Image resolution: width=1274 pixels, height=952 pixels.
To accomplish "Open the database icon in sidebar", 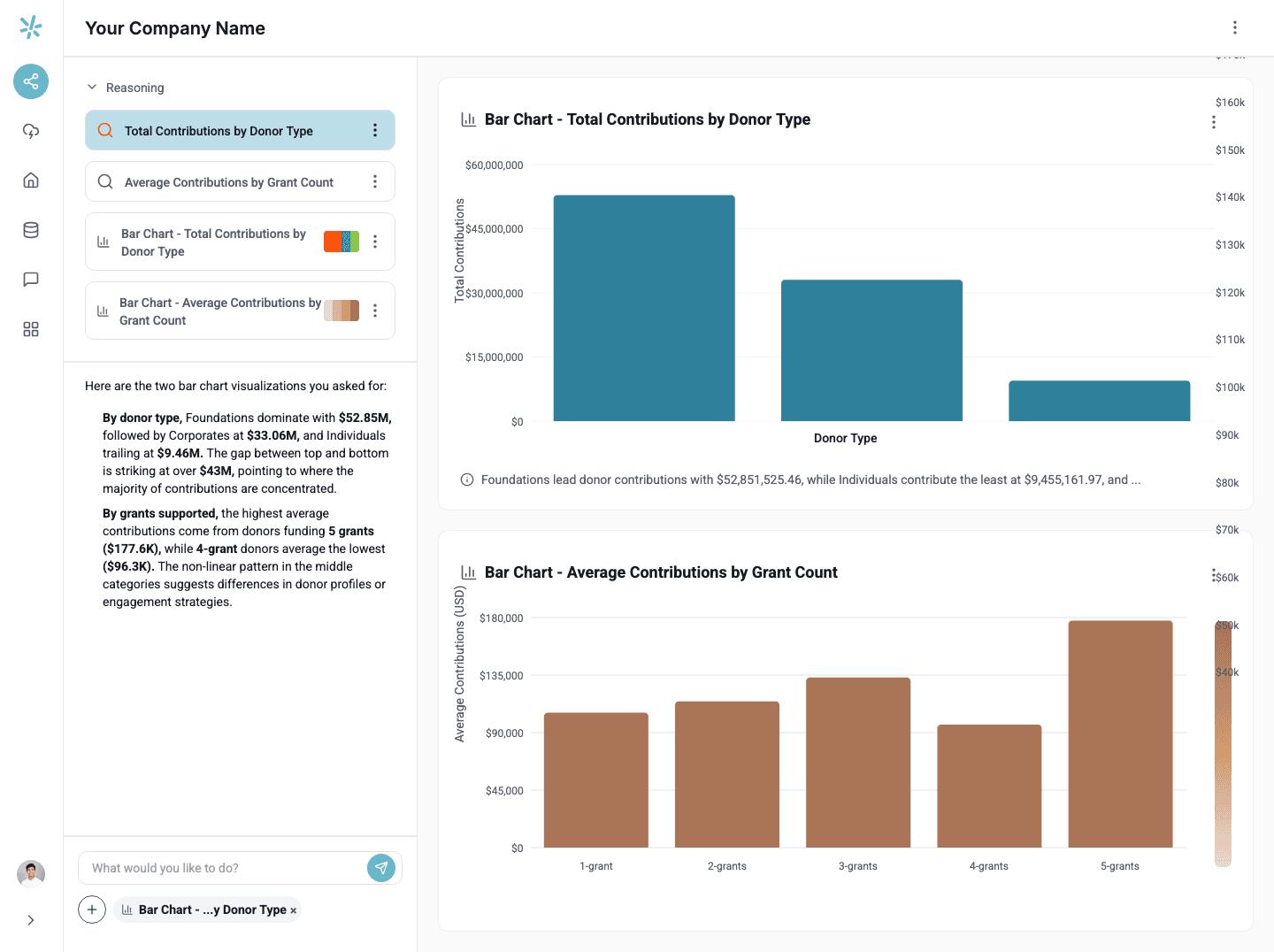I will tap(31, 230).
